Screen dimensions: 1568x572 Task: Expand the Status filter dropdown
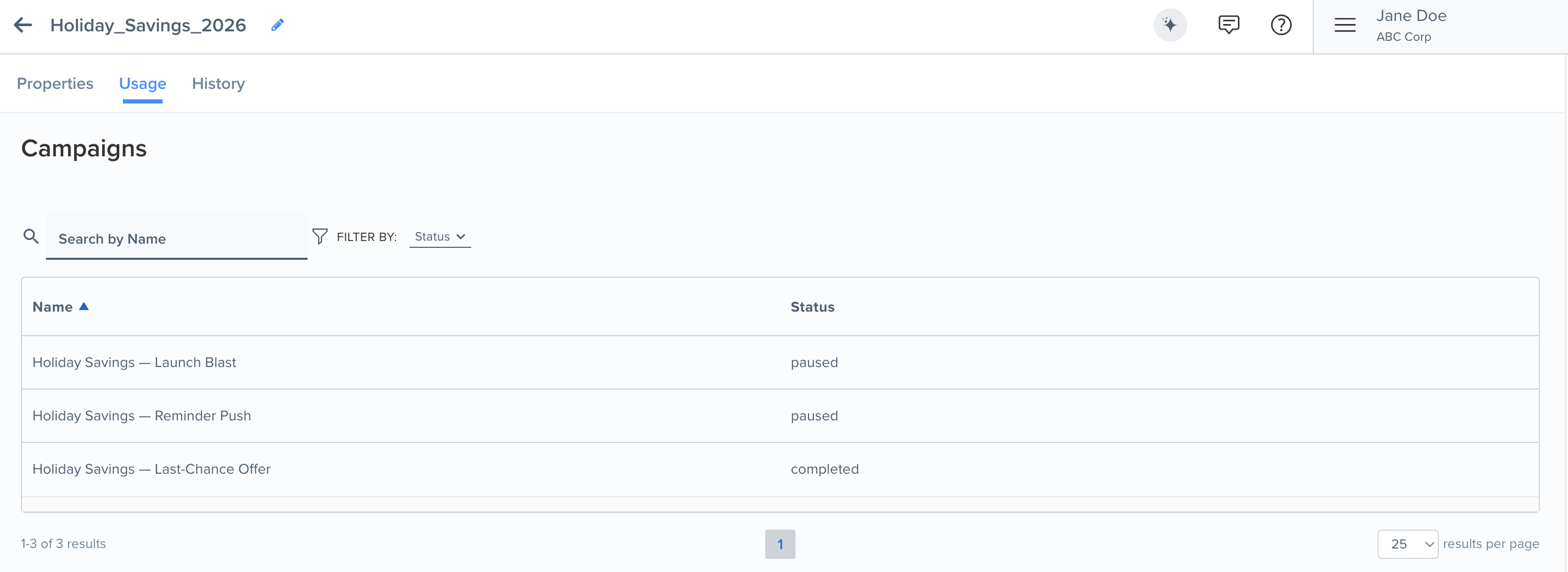(439, 237)
